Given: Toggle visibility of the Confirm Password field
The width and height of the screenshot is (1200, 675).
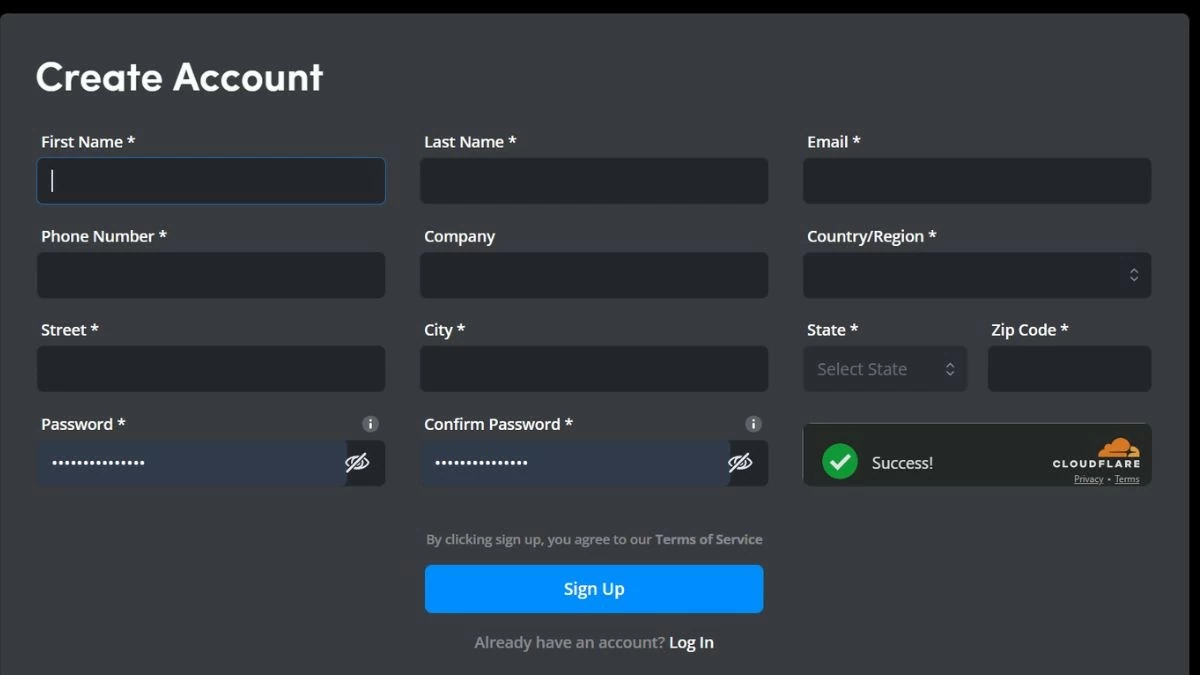Looking at the screenshot, I should tap(740, 463).
